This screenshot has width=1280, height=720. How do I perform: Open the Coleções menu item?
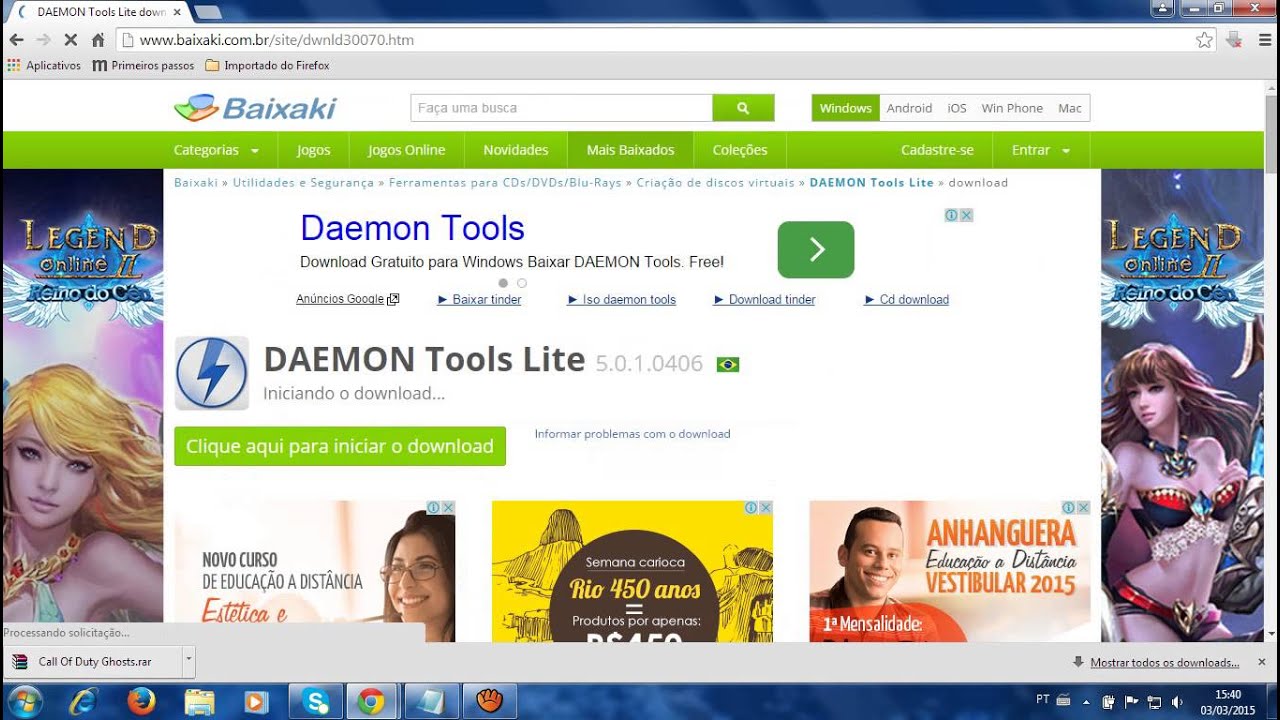tap(740, 150)
